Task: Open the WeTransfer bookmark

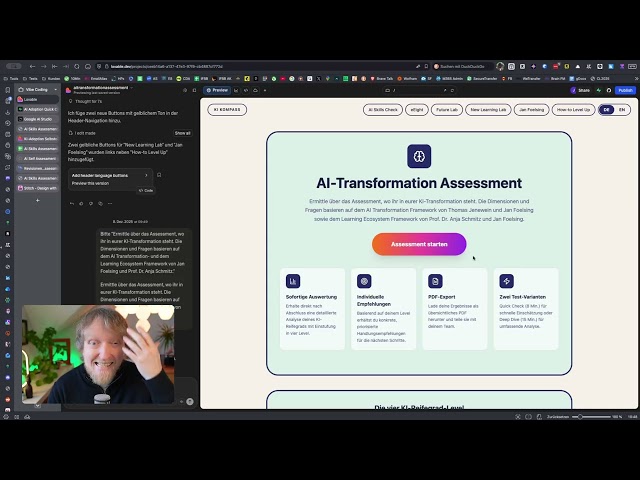Action: (x=528, y=78)
